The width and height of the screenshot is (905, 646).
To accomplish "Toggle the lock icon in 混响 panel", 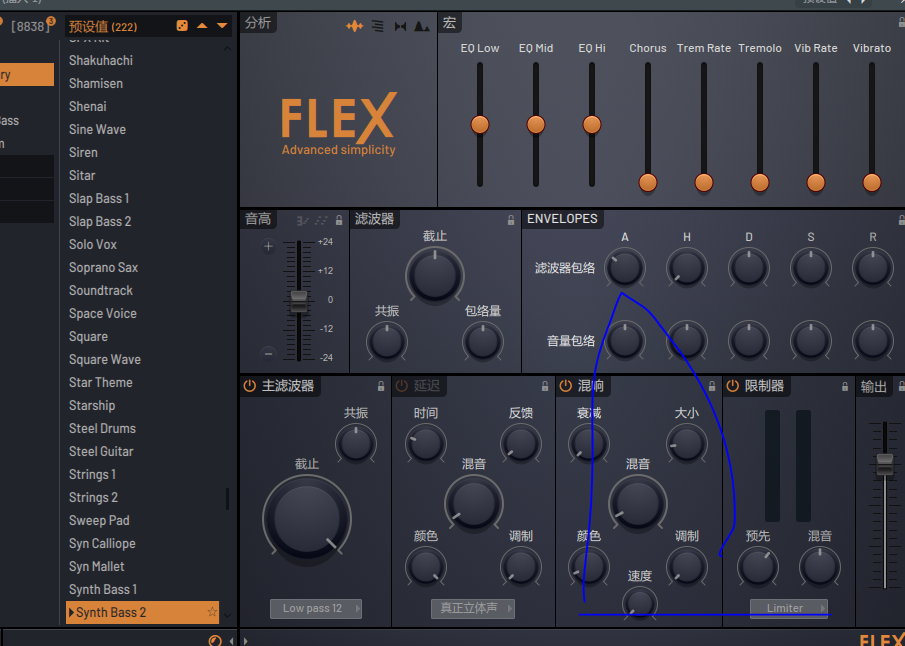I will [x=712, y=386].
